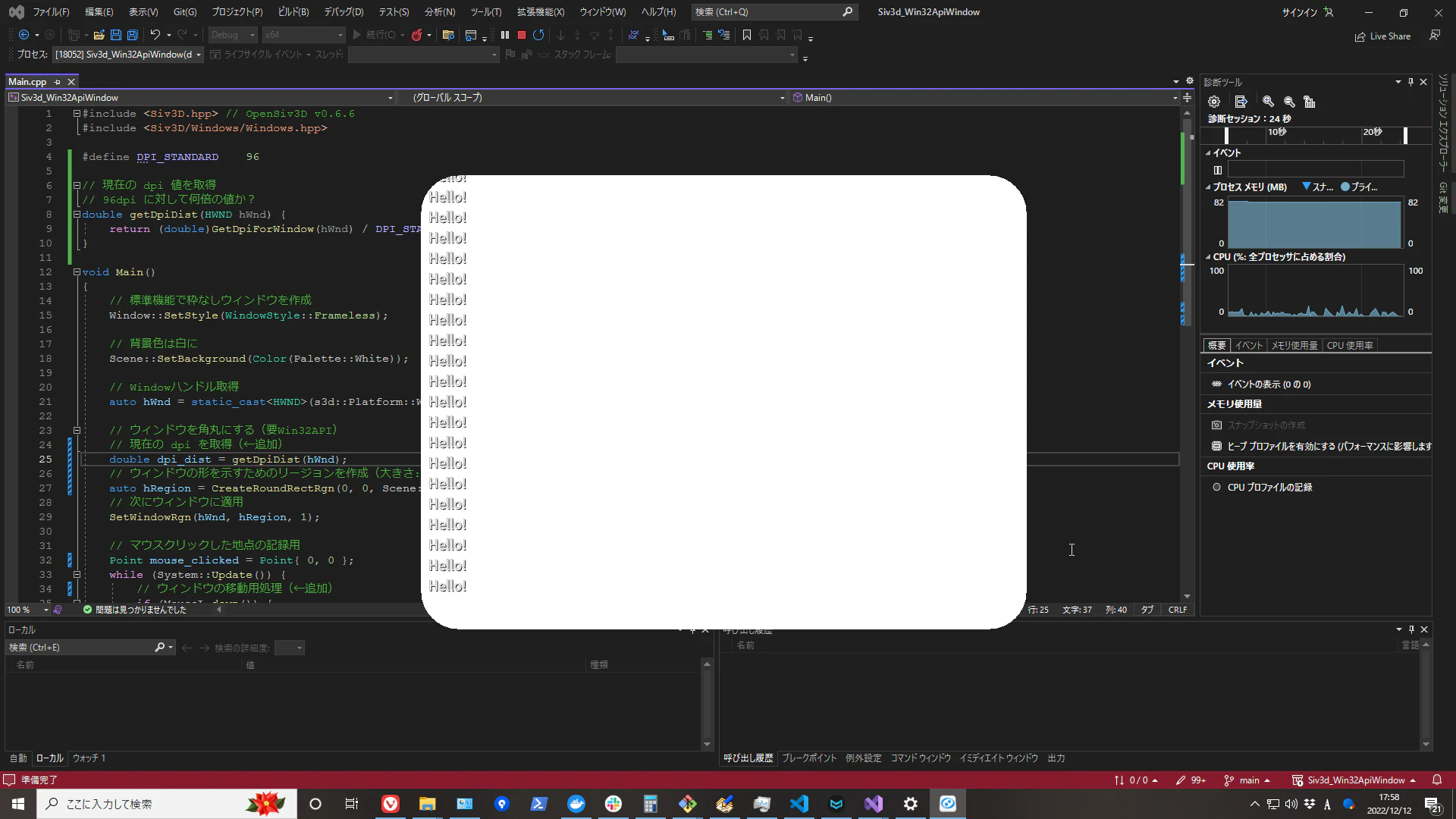The width and height of the screenshot is (1456, 819).
Task: Pin the diagnostic tools panel
Action: [1410, 82]
